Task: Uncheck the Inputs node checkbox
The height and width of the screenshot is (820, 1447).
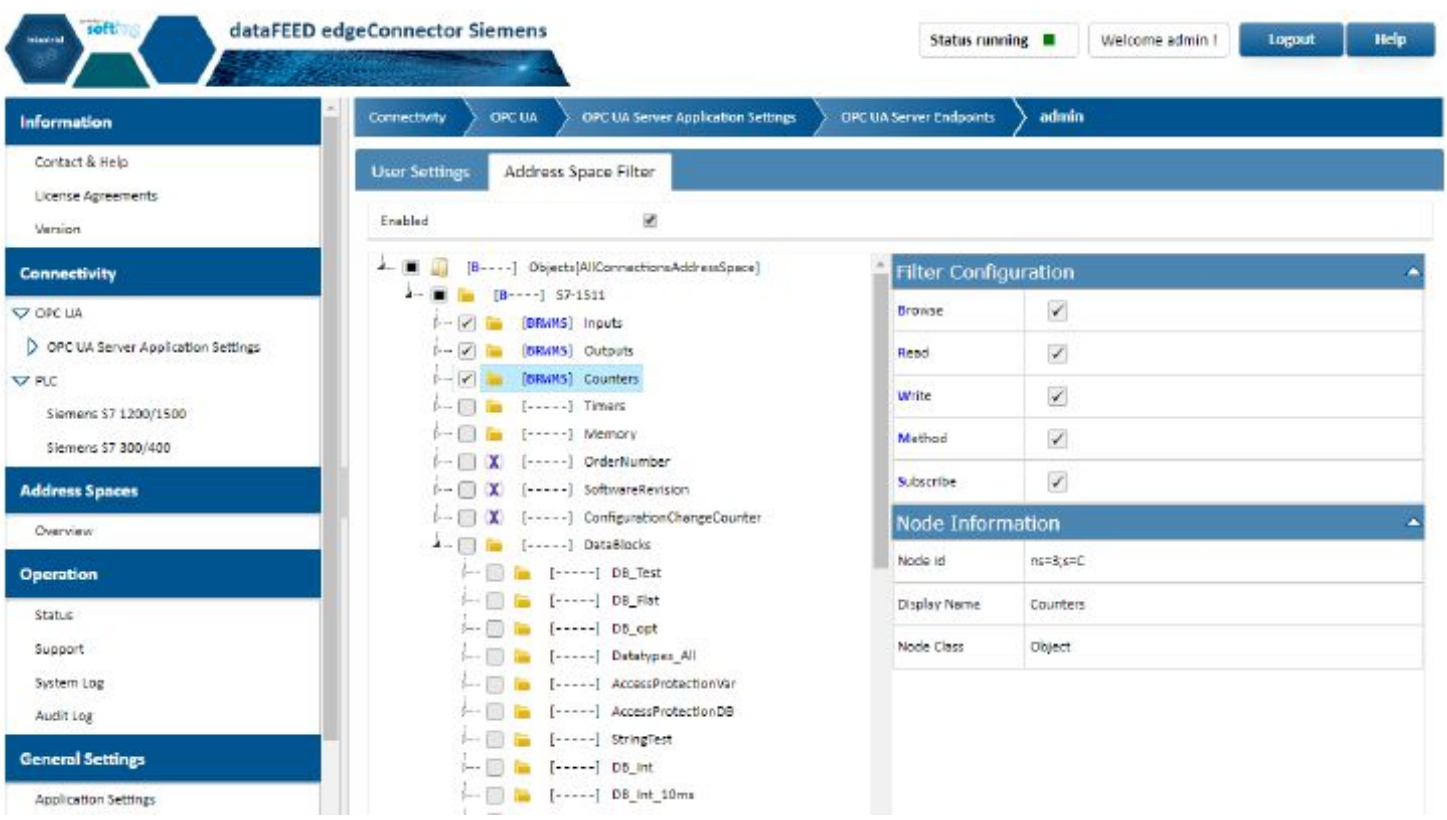Action: (x=466, y=324)
